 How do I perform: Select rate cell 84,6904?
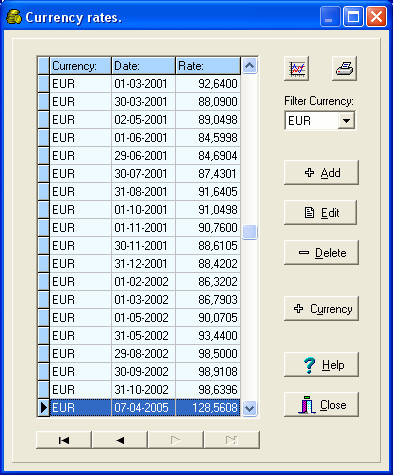coord(208,156)
